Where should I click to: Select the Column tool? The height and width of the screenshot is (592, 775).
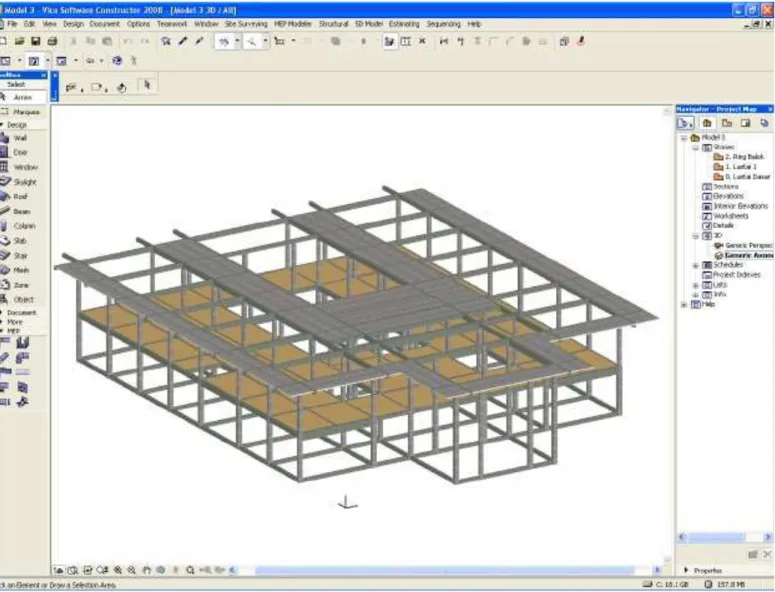pyautogui.click(x=20, y=226)
